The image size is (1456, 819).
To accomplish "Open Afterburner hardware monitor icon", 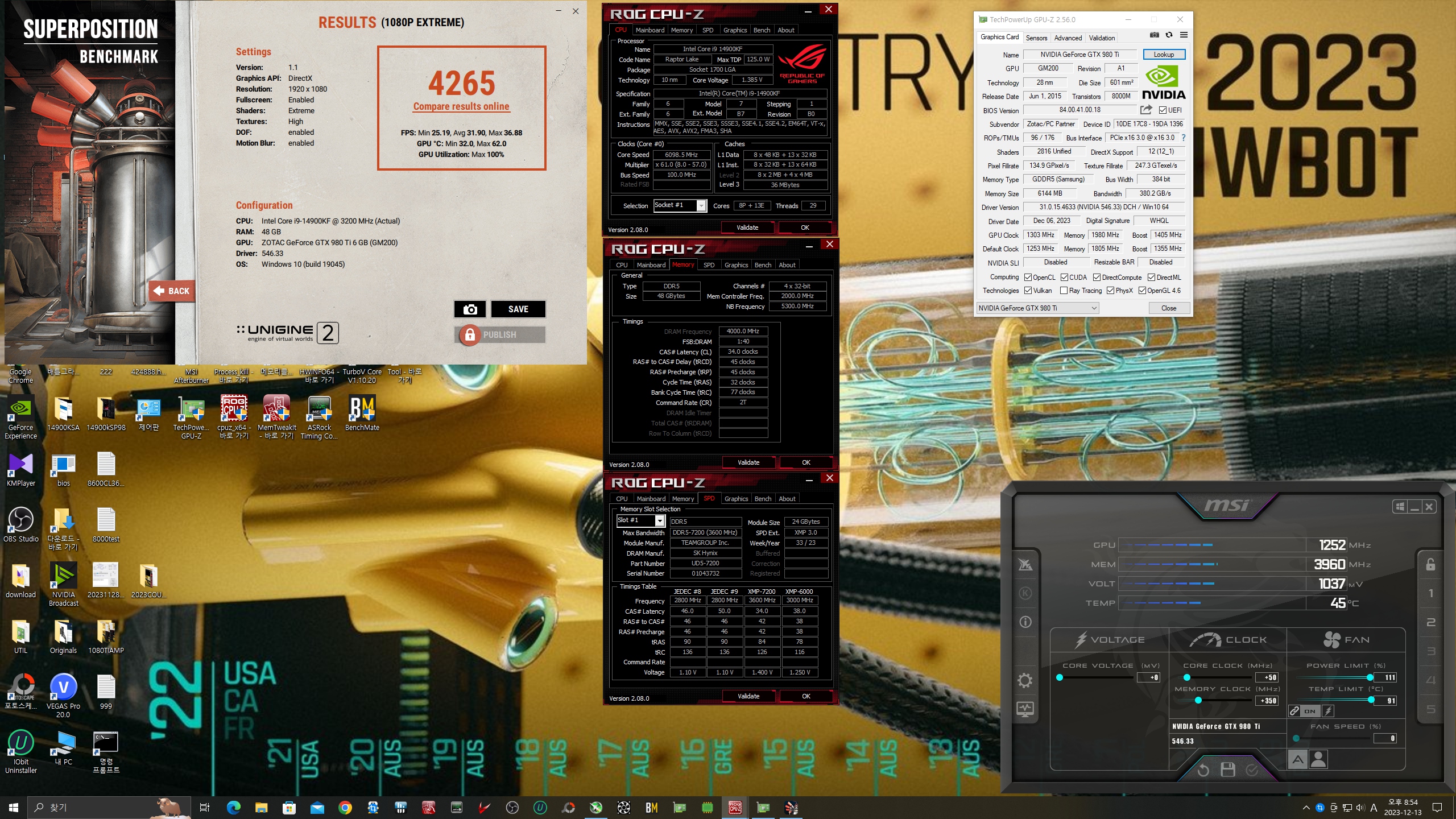I will (1025, 709).
